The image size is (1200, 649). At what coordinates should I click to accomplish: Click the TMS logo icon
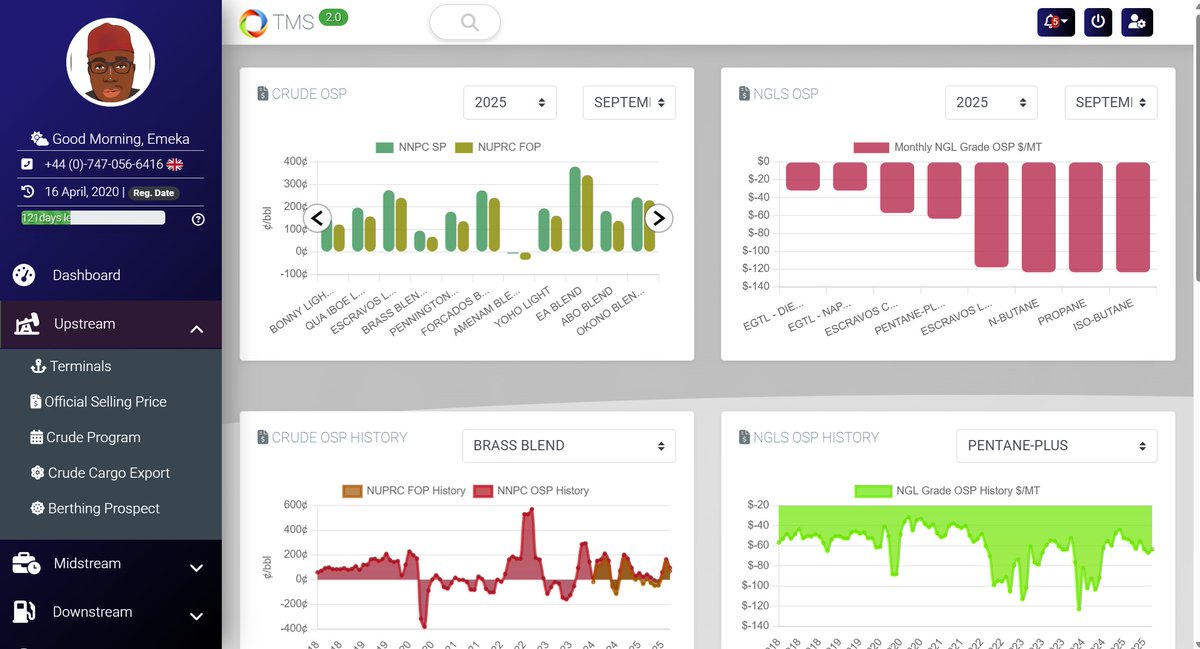[x=253, y=22]
